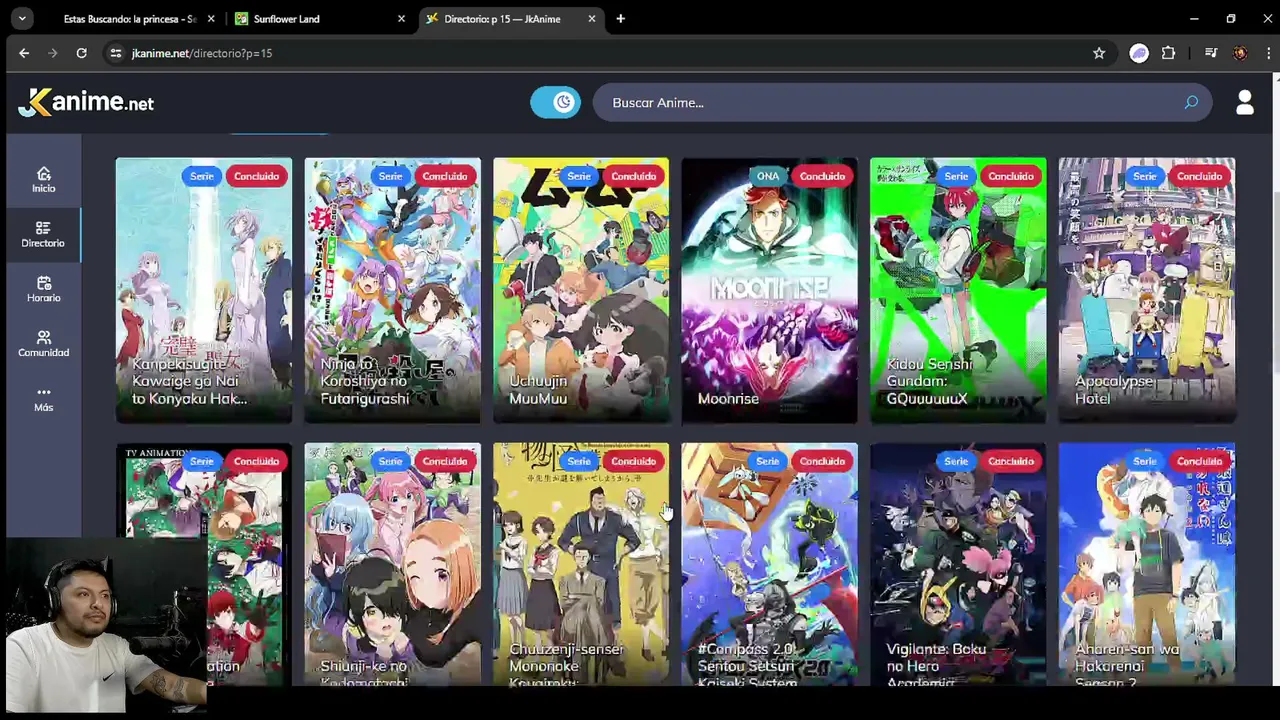Focus the address bar showing jkanime.net/directorio

click(600, 53)
